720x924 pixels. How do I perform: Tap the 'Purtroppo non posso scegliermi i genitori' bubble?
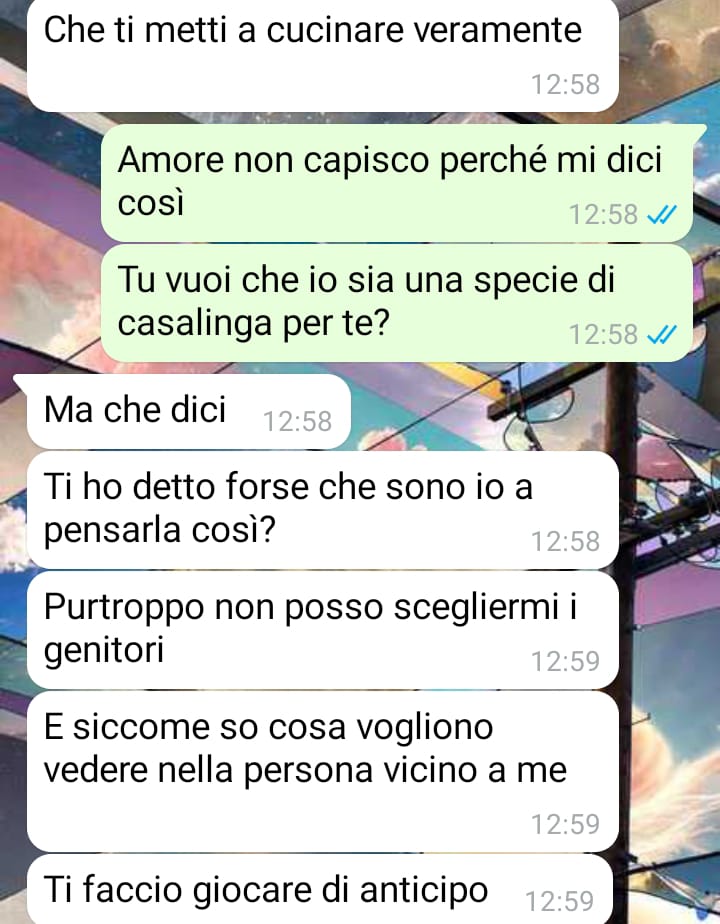click(323, 630)
